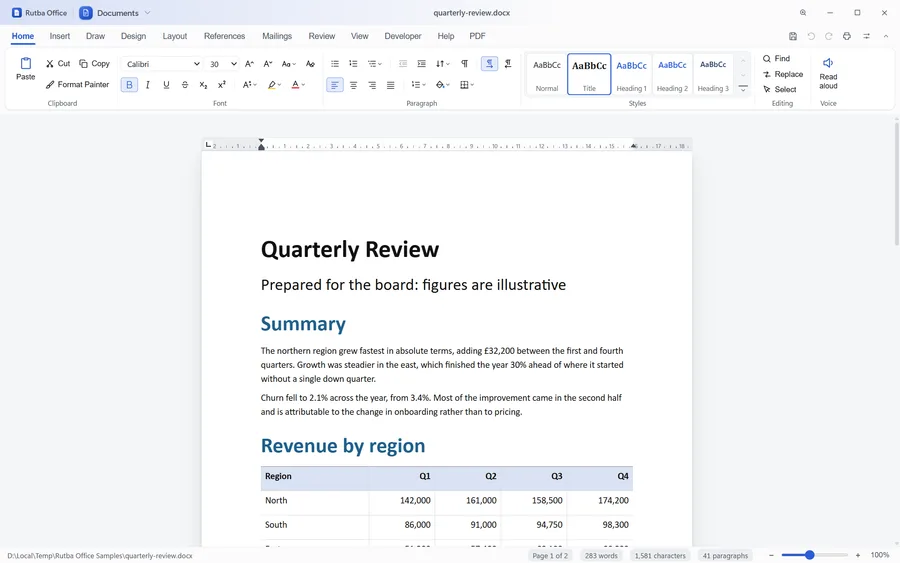
Task: Apply the Heading 1 style
Action: point(631,74)
